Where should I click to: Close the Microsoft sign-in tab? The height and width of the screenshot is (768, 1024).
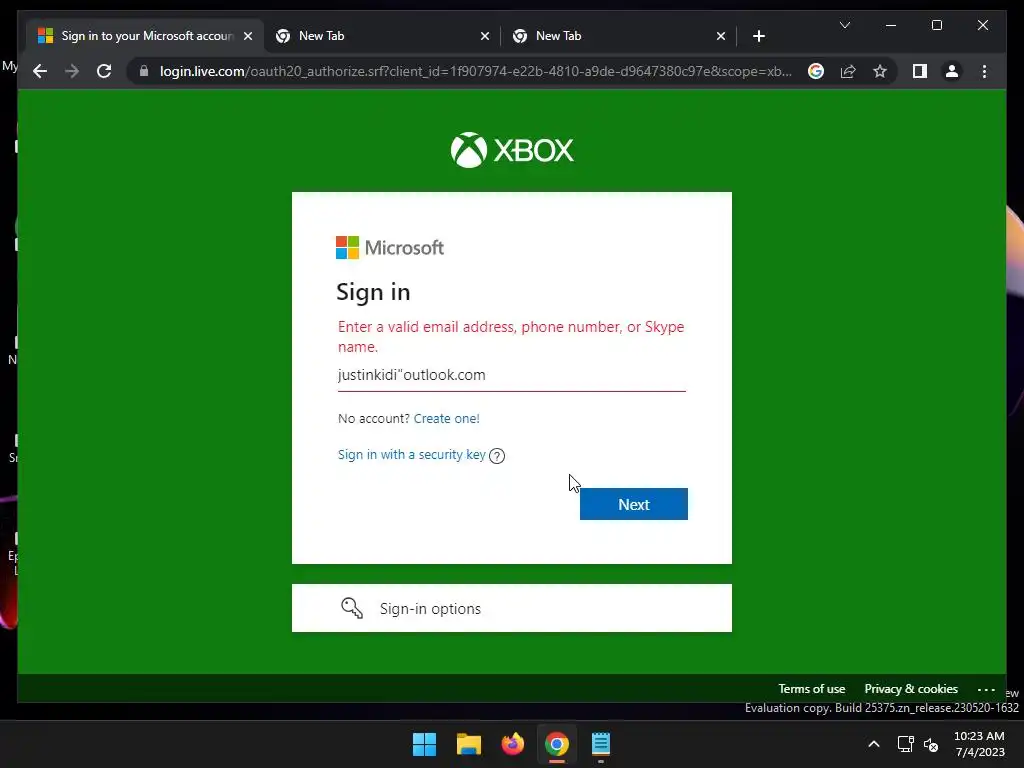click(x=248, y=36)
